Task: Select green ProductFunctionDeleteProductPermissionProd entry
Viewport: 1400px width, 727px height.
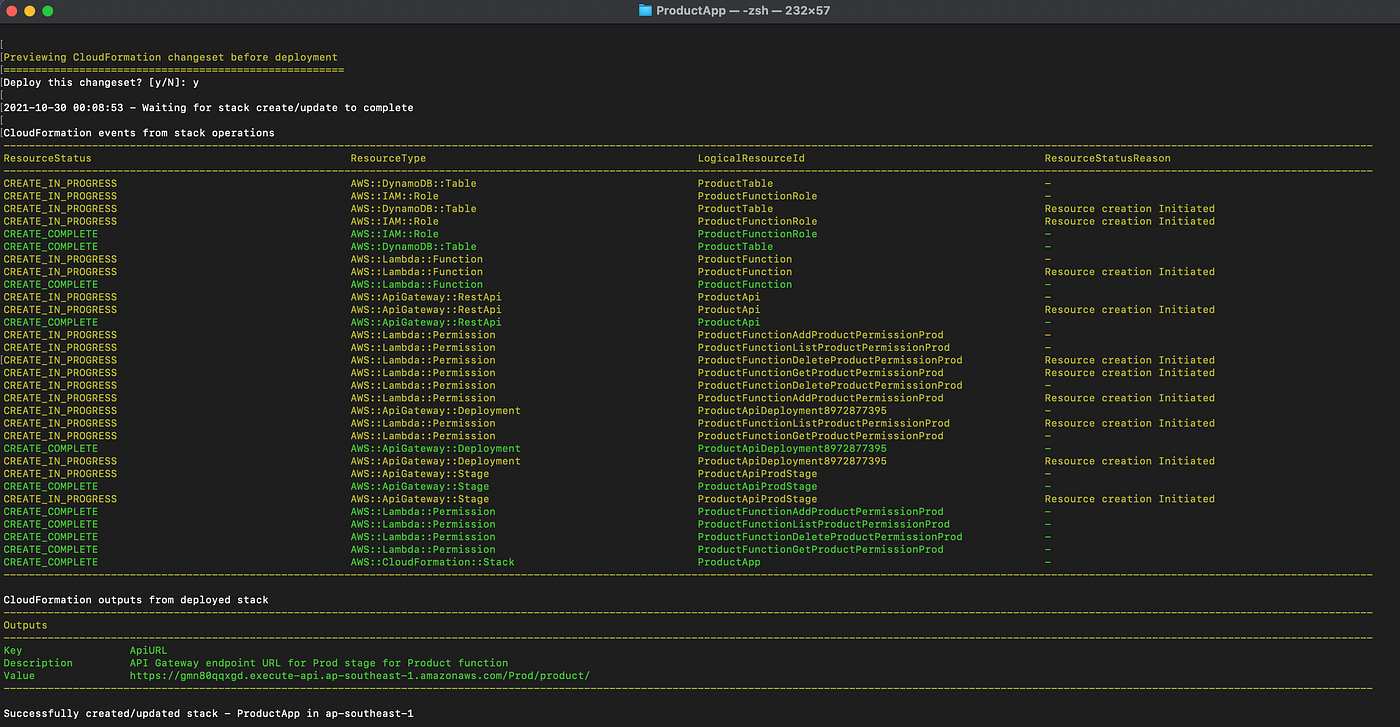Action: point(830,537)
